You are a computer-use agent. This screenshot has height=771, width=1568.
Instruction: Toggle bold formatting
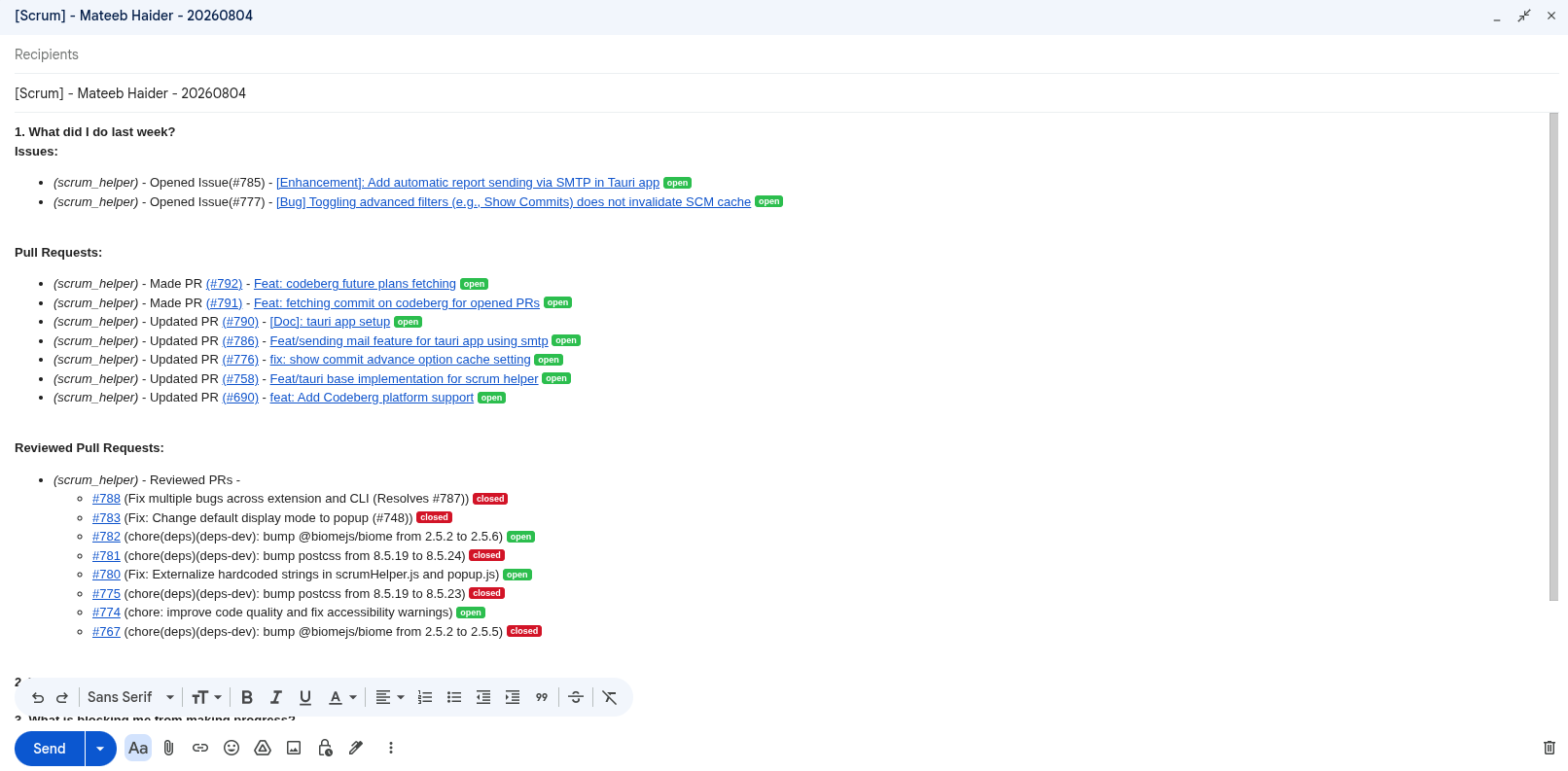coord(247,697)
